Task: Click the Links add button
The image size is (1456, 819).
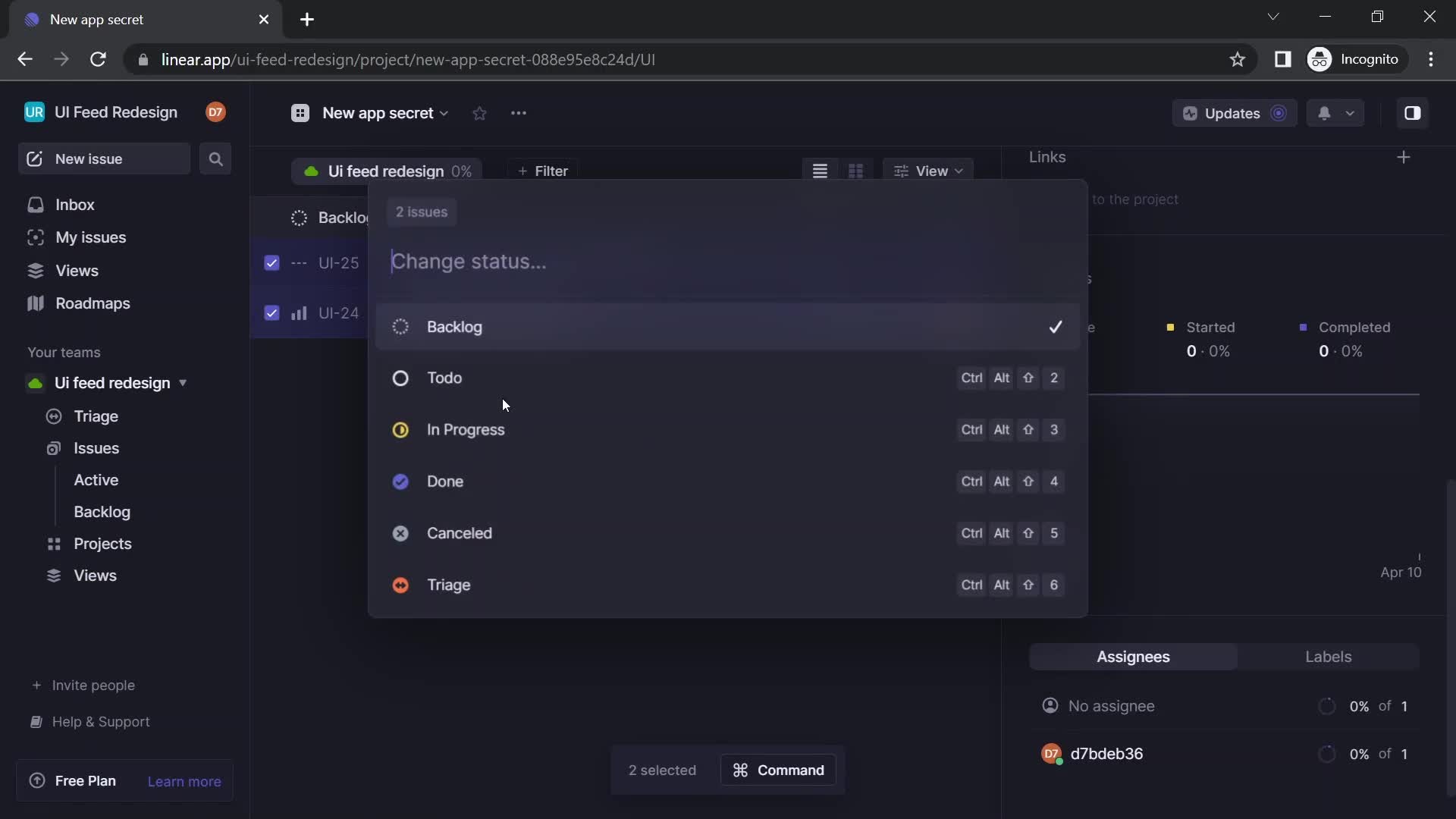Action: pos(1404,158)
